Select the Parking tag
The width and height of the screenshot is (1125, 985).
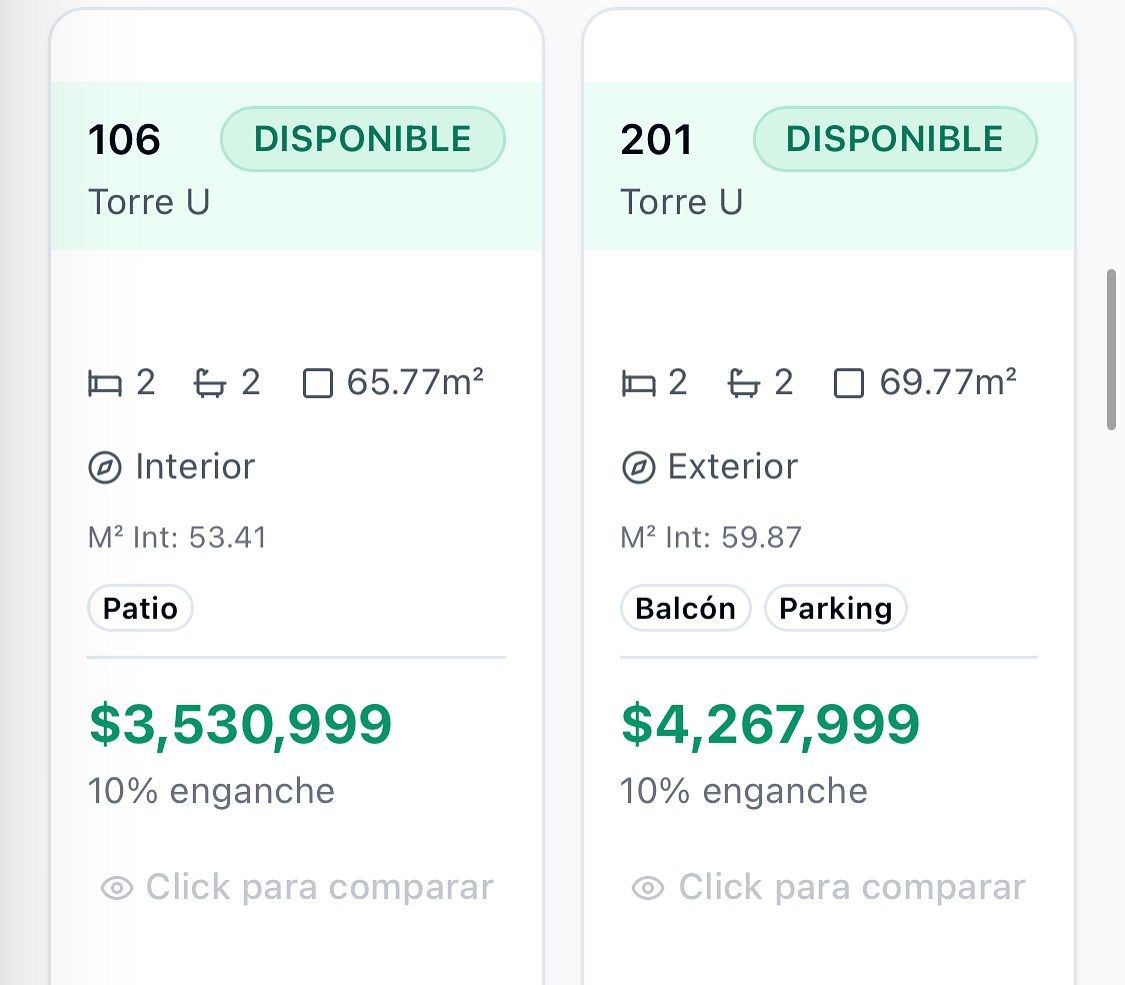point(836,608)
